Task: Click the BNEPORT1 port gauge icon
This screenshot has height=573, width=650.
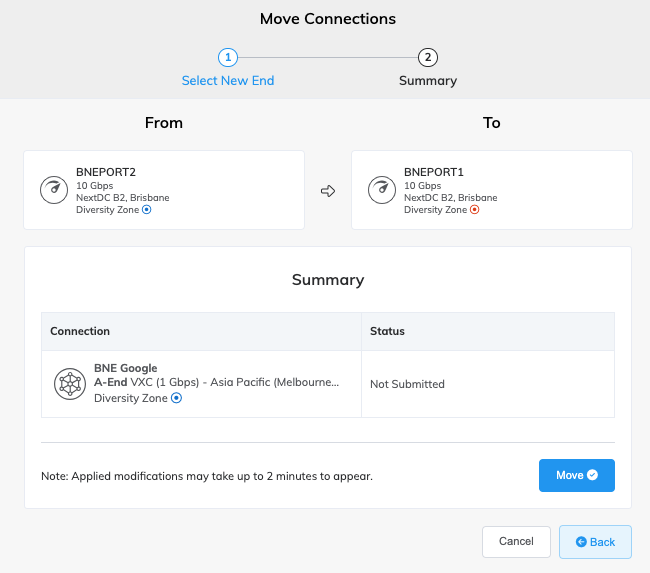Action: 382,190
